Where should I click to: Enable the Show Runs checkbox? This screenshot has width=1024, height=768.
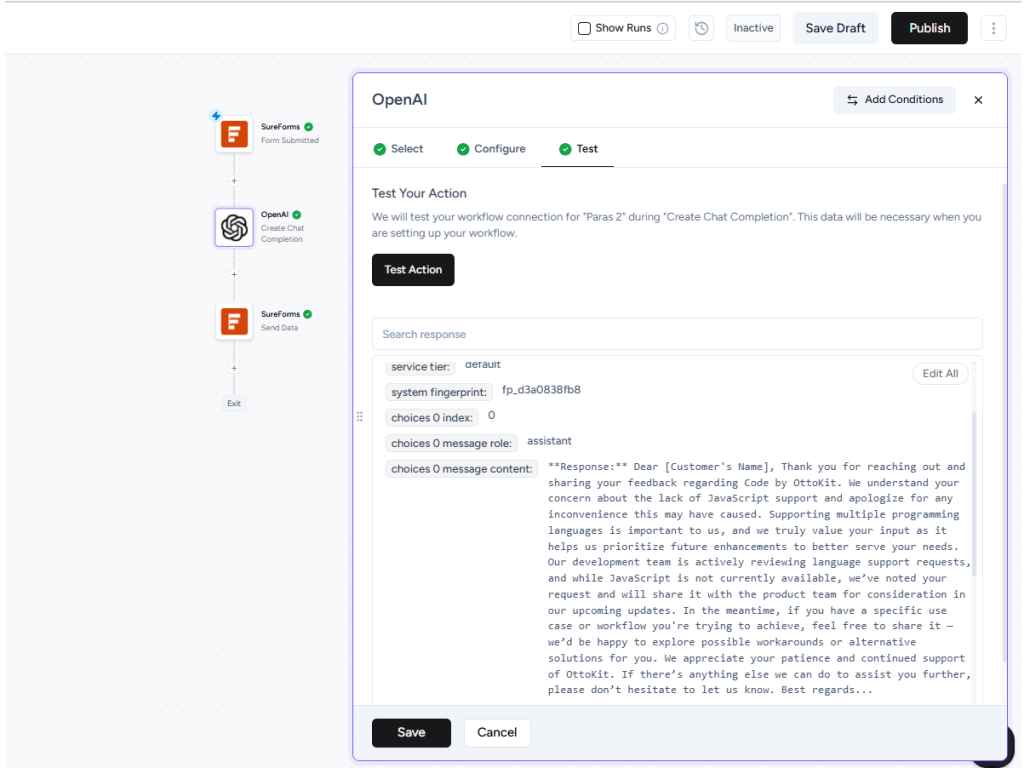pos(584,28)
